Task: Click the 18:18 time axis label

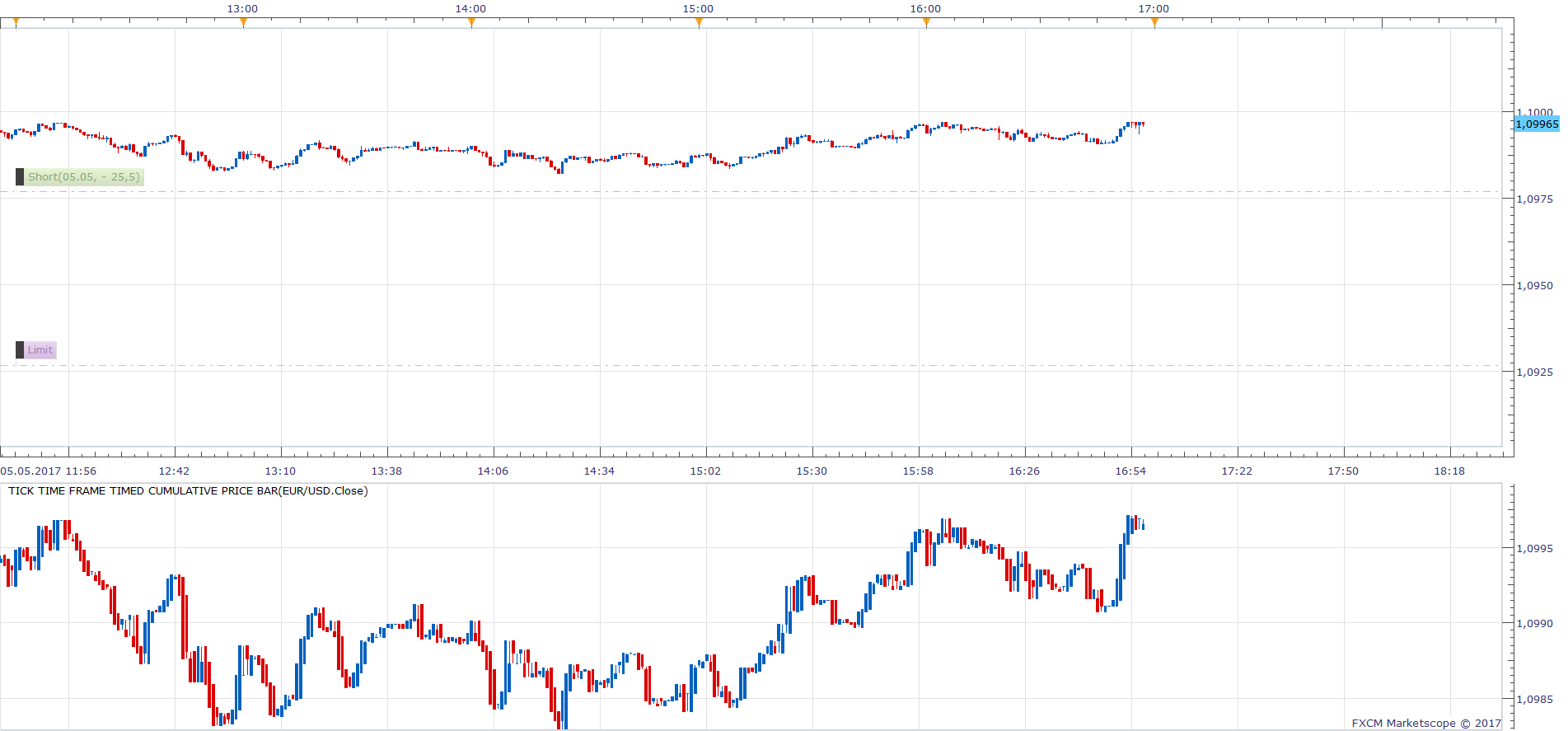Action: coord(1449,471)
